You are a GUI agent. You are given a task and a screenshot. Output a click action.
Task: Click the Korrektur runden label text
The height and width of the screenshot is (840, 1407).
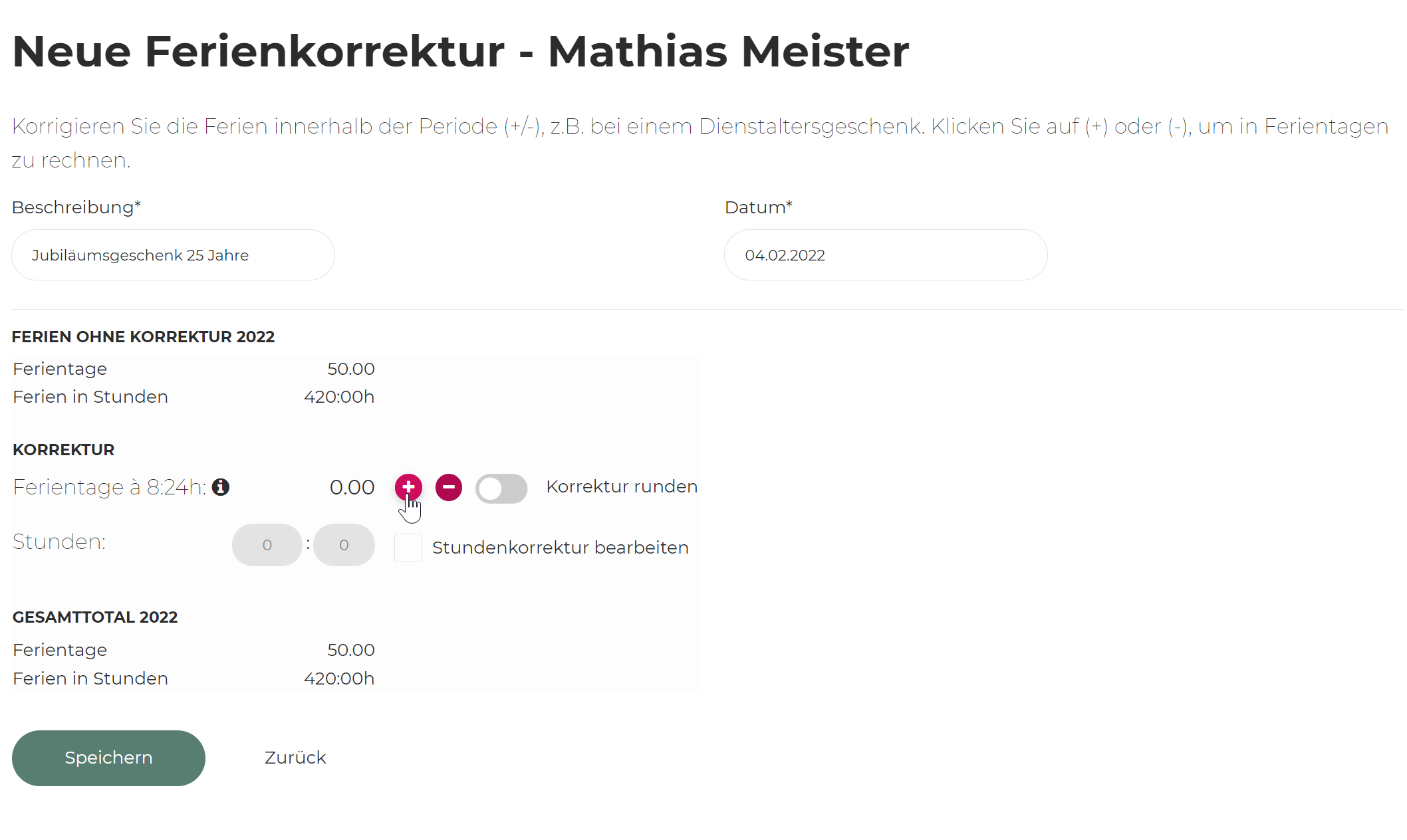[622, 486]
